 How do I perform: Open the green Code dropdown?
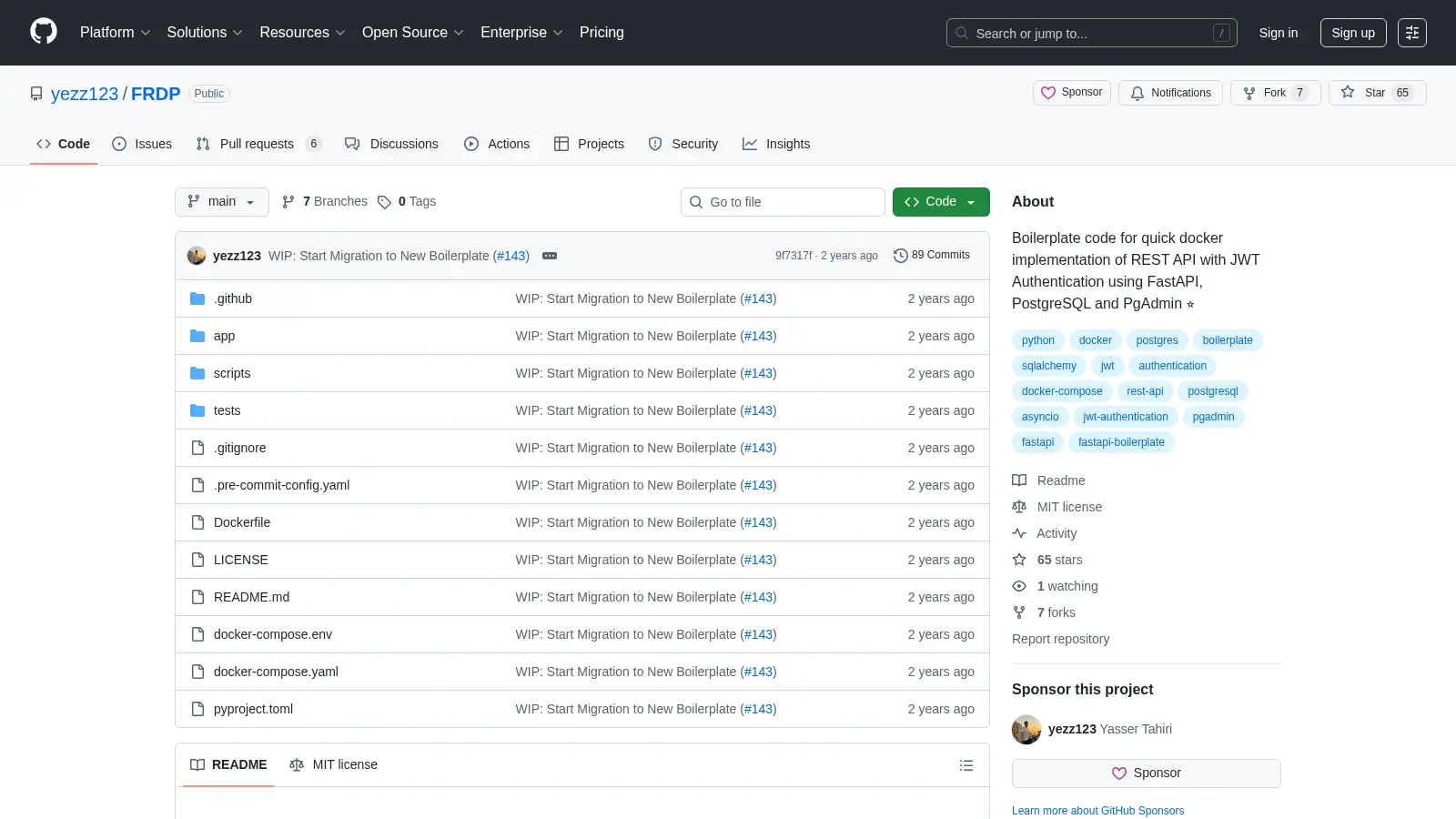point(941,202)
